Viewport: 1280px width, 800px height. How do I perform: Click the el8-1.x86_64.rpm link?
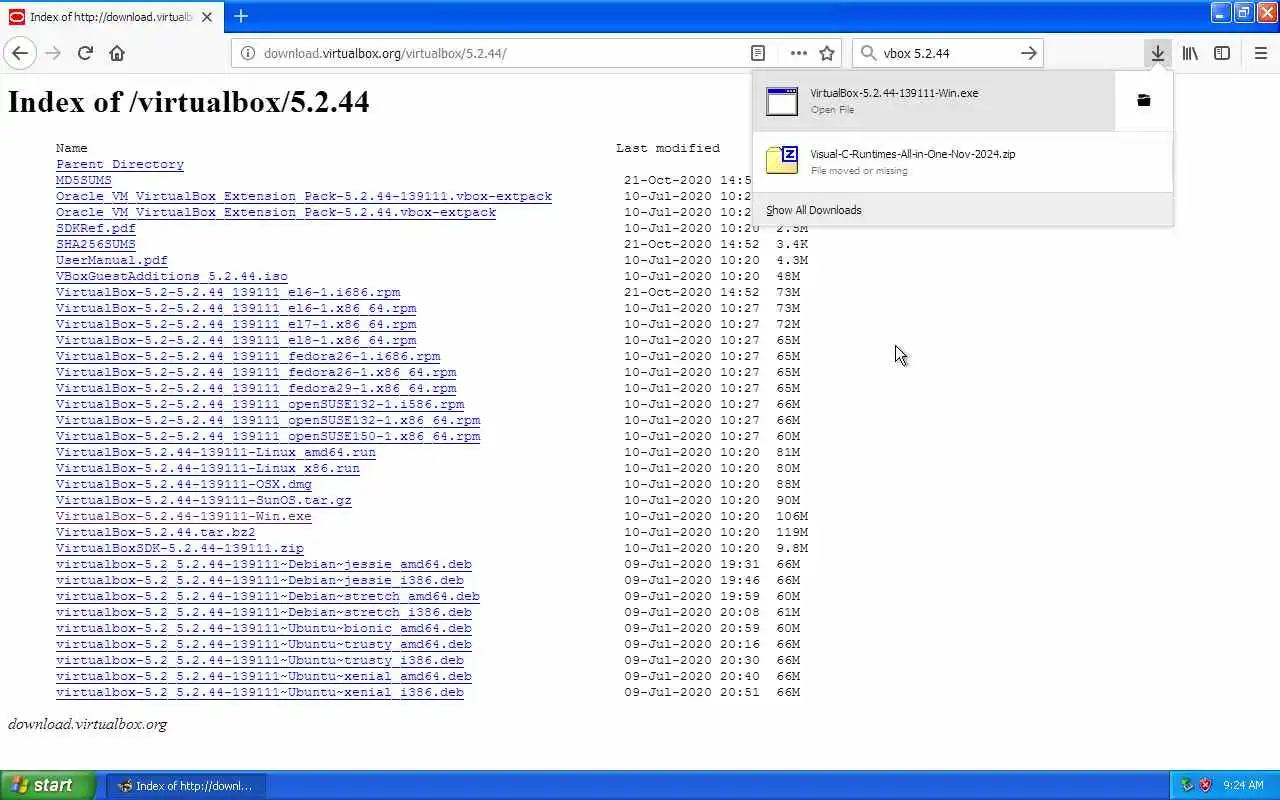[236, 340]
